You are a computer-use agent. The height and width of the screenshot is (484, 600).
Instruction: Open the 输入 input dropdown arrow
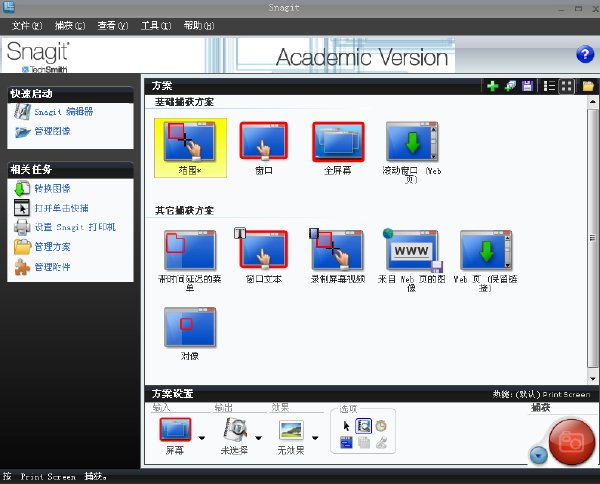[x=202, y=438]
